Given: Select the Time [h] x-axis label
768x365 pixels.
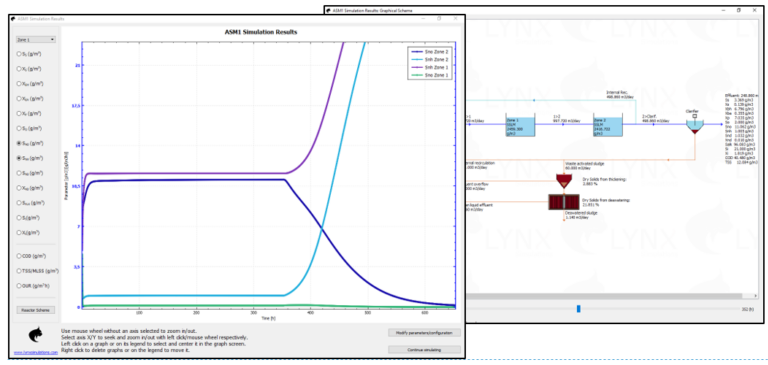Looking at the screenshot, I should [268, 318].
